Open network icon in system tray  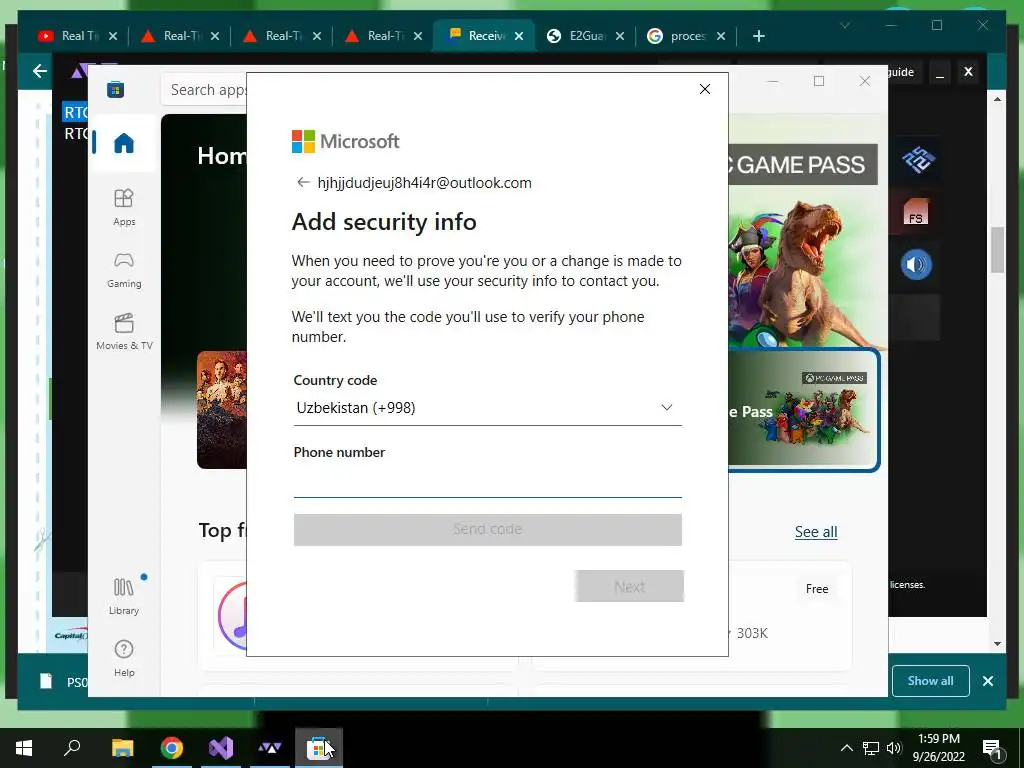(x=871, y=748)
